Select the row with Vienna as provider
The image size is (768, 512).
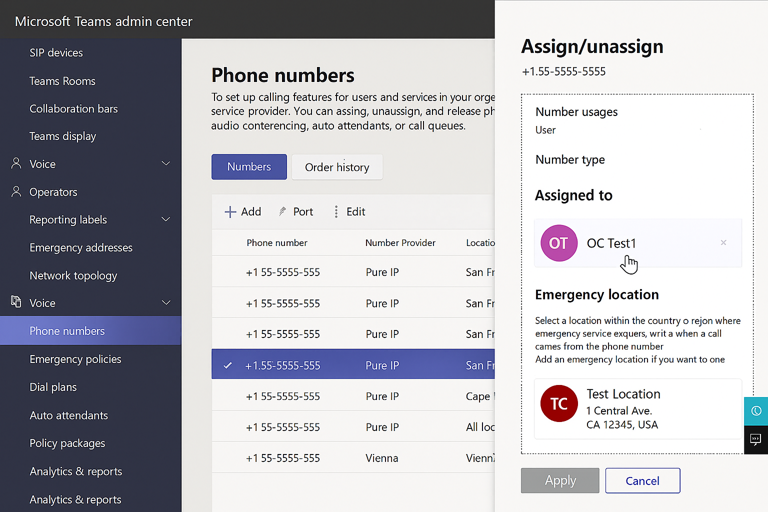click(353, 458)
